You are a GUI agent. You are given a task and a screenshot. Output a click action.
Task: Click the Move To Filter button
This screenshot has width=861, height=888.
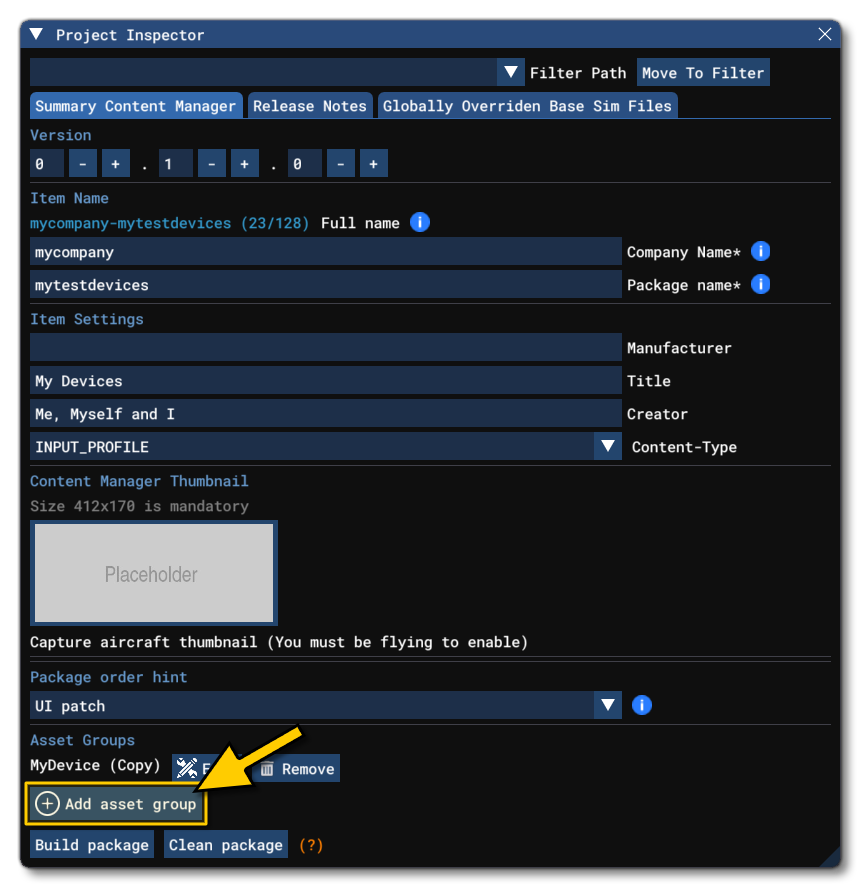tap(703, 71)
